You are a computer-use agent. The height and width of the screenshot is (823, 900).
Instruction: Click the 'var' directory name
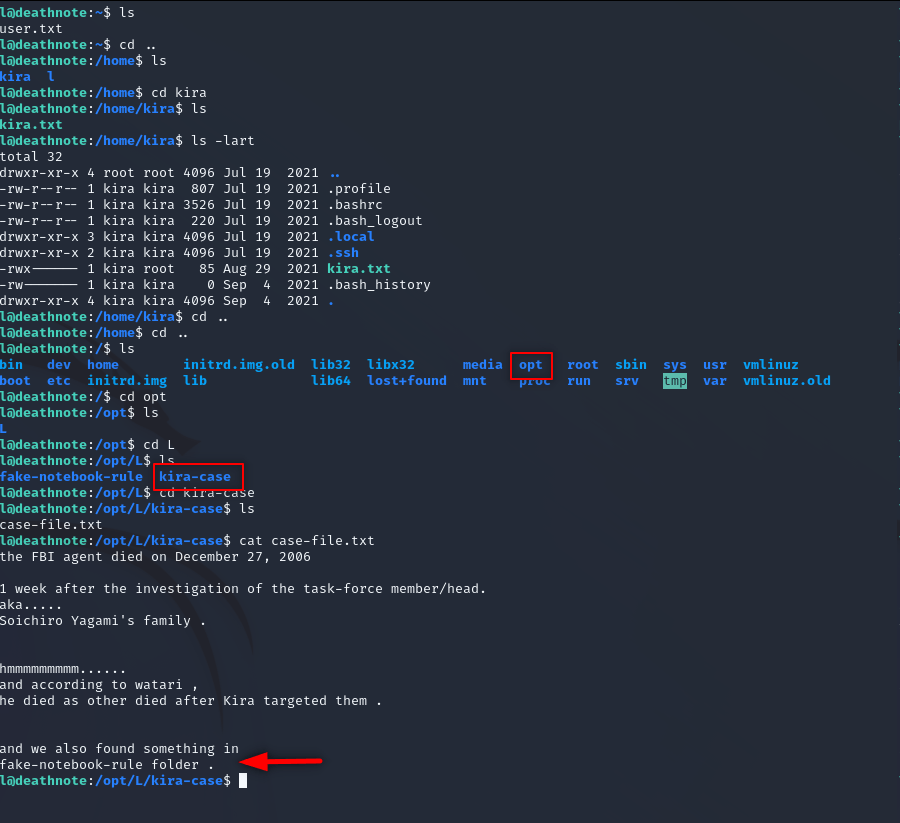tap(715, 381)
